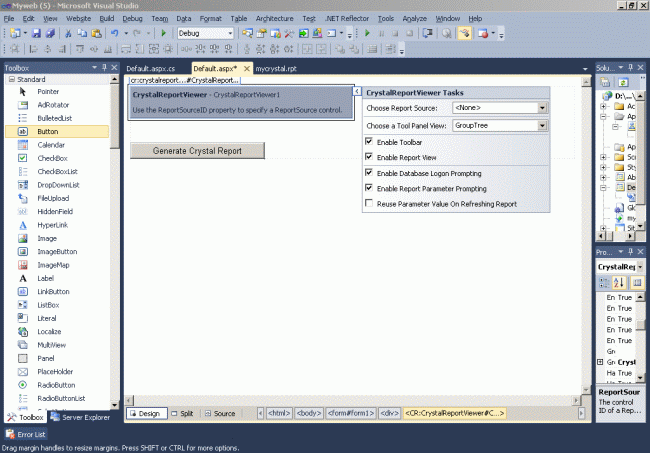
Task: Open the File menu
Action: click(9, 19)
